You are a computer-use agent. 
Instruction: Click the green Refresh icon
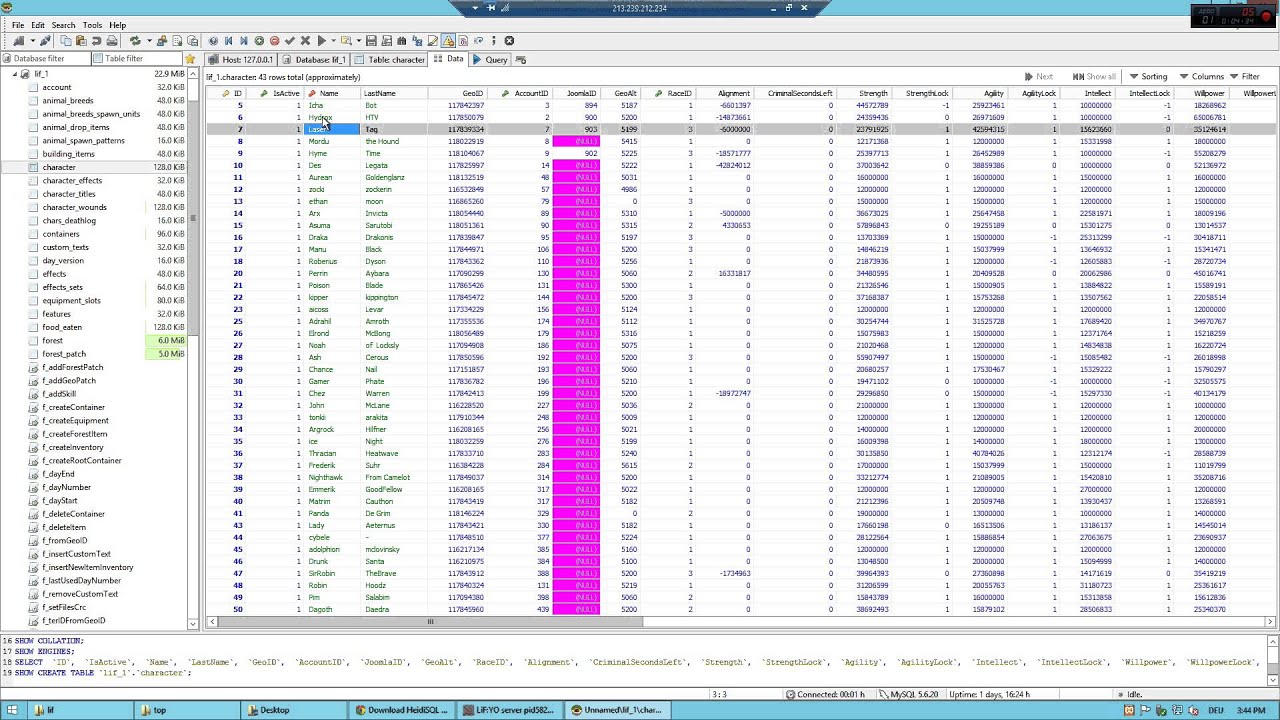(135, 41)
